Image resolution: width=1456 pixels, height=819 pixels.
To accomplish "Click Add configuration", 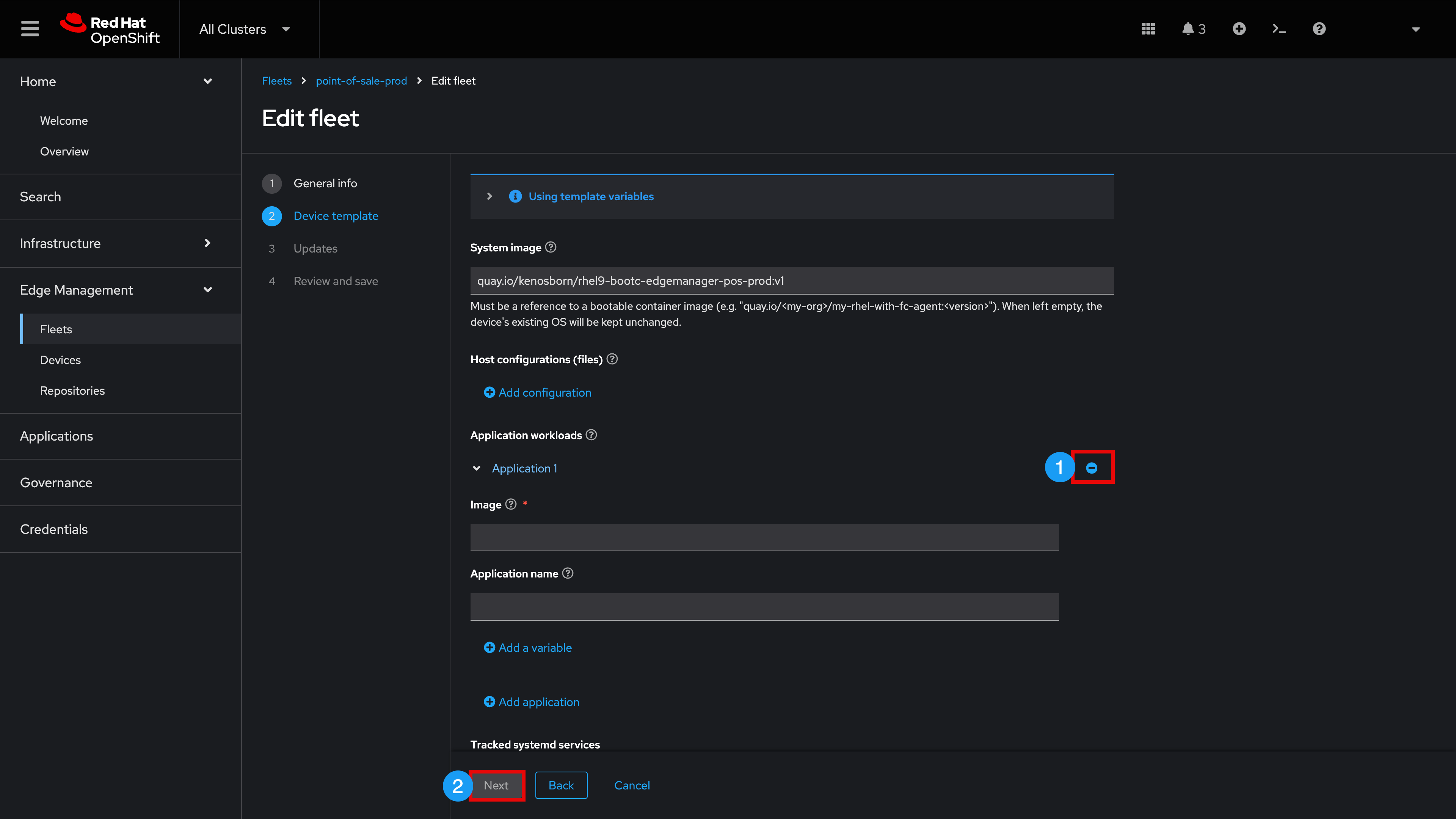I will (x=538, y=392).
